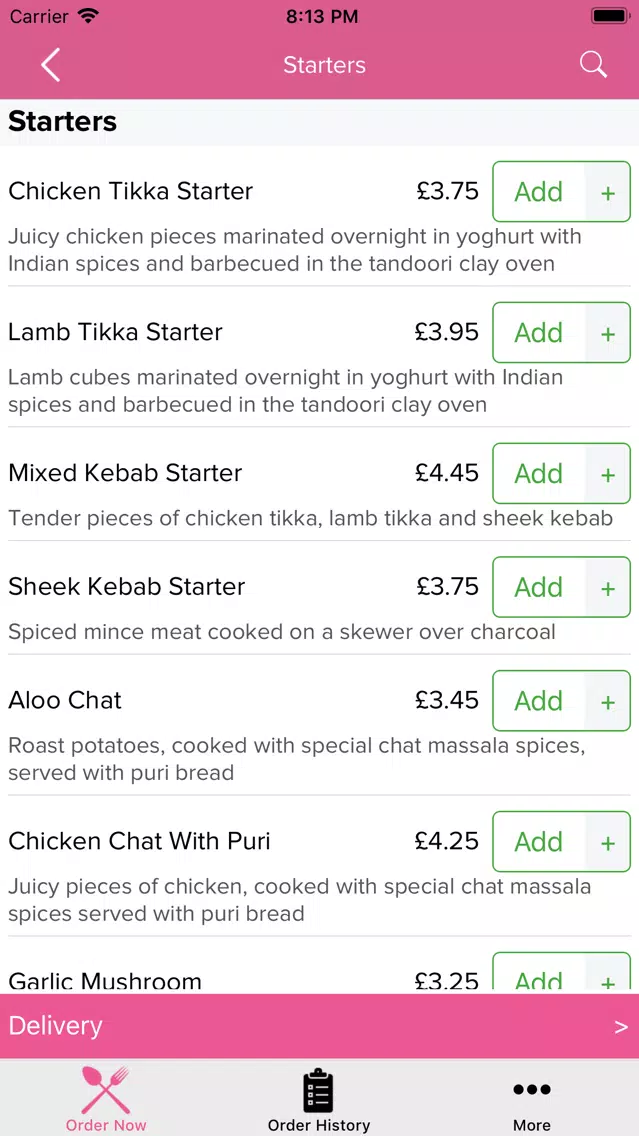The width and height of the screenshot is (639, 1136).
Task: Switch to the Order History tab
Action: click(319, 1100)
